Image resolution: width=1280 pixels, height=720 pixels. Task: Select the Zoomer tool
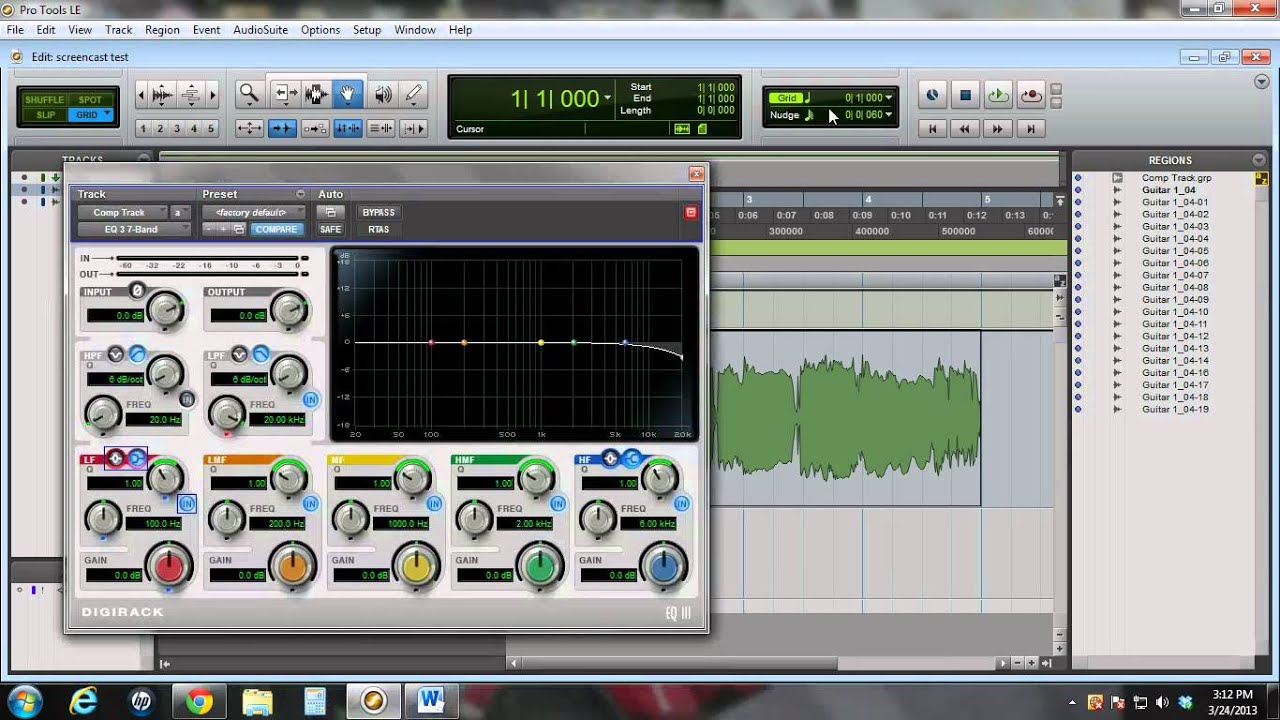pyautogui.click(x=249, y=94)
